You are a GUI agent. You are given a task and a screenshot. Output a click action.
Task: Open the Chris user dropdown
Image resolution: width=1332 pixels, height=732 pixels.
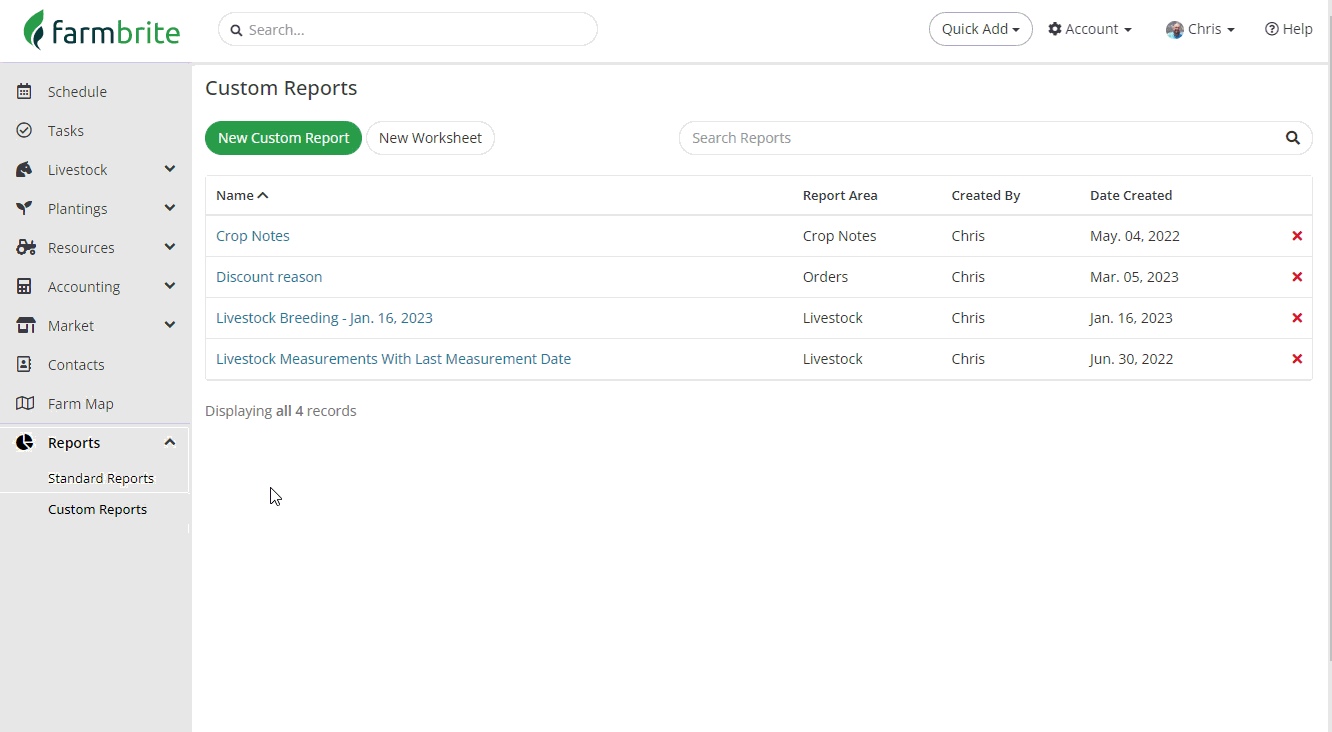tap(1200, 29)
